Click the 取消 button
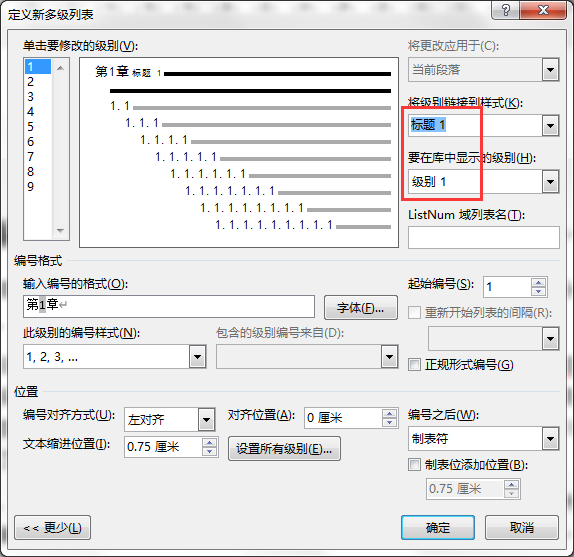 tap(522, 528)
